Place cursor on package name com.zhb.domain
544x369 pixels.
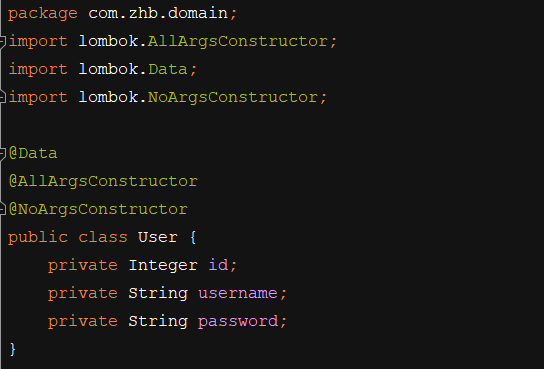click(x=158, y=13)
